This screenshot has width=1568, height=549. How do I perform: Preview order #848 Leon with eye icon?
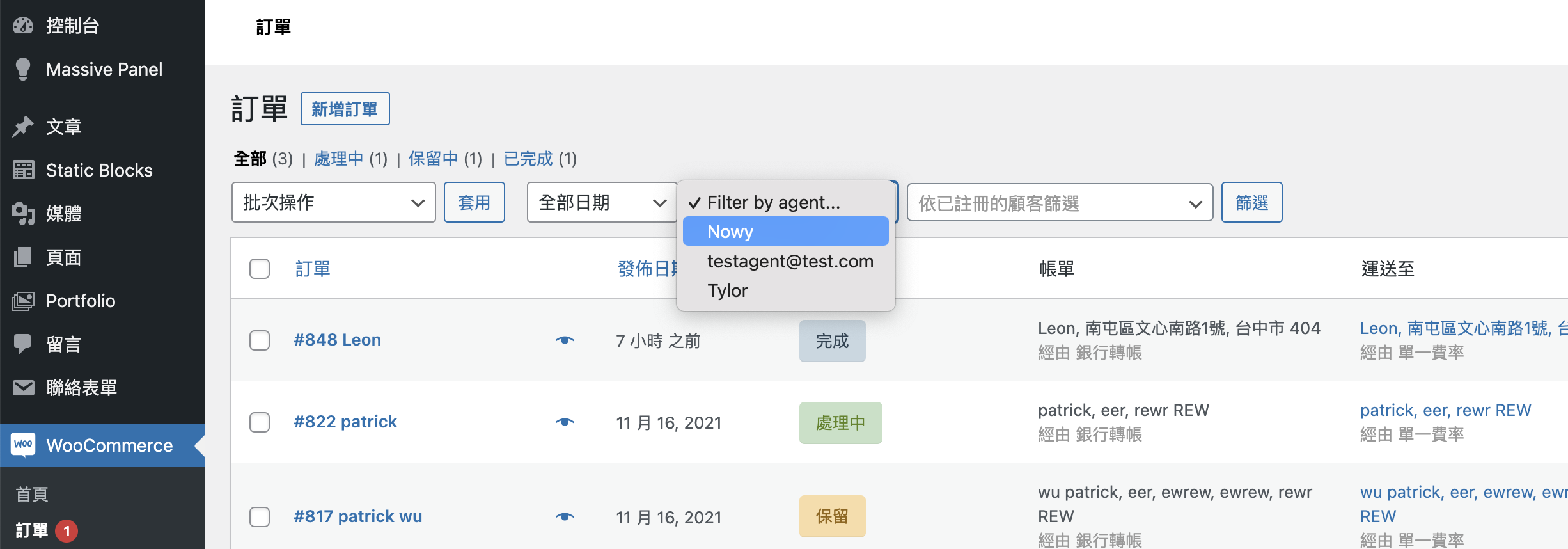click(565, 340)
